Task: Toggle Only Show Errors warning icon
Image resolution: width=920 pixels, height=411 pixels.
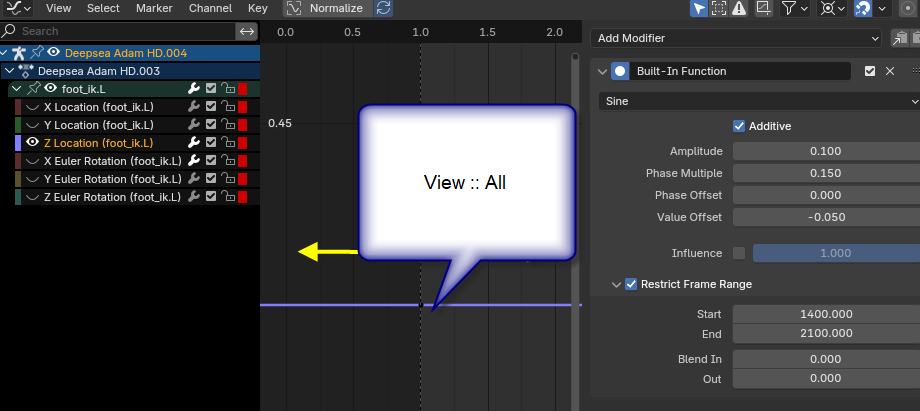Action: (x=738, y=8)
